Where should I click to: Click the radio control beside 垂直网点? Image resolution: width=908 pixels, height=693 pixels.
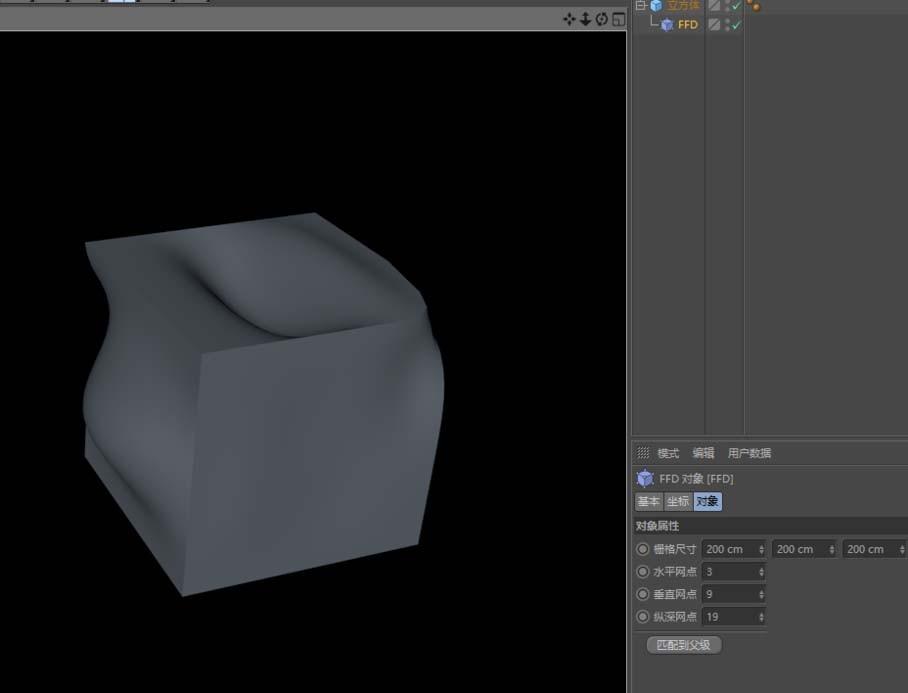tap(643, 594)
